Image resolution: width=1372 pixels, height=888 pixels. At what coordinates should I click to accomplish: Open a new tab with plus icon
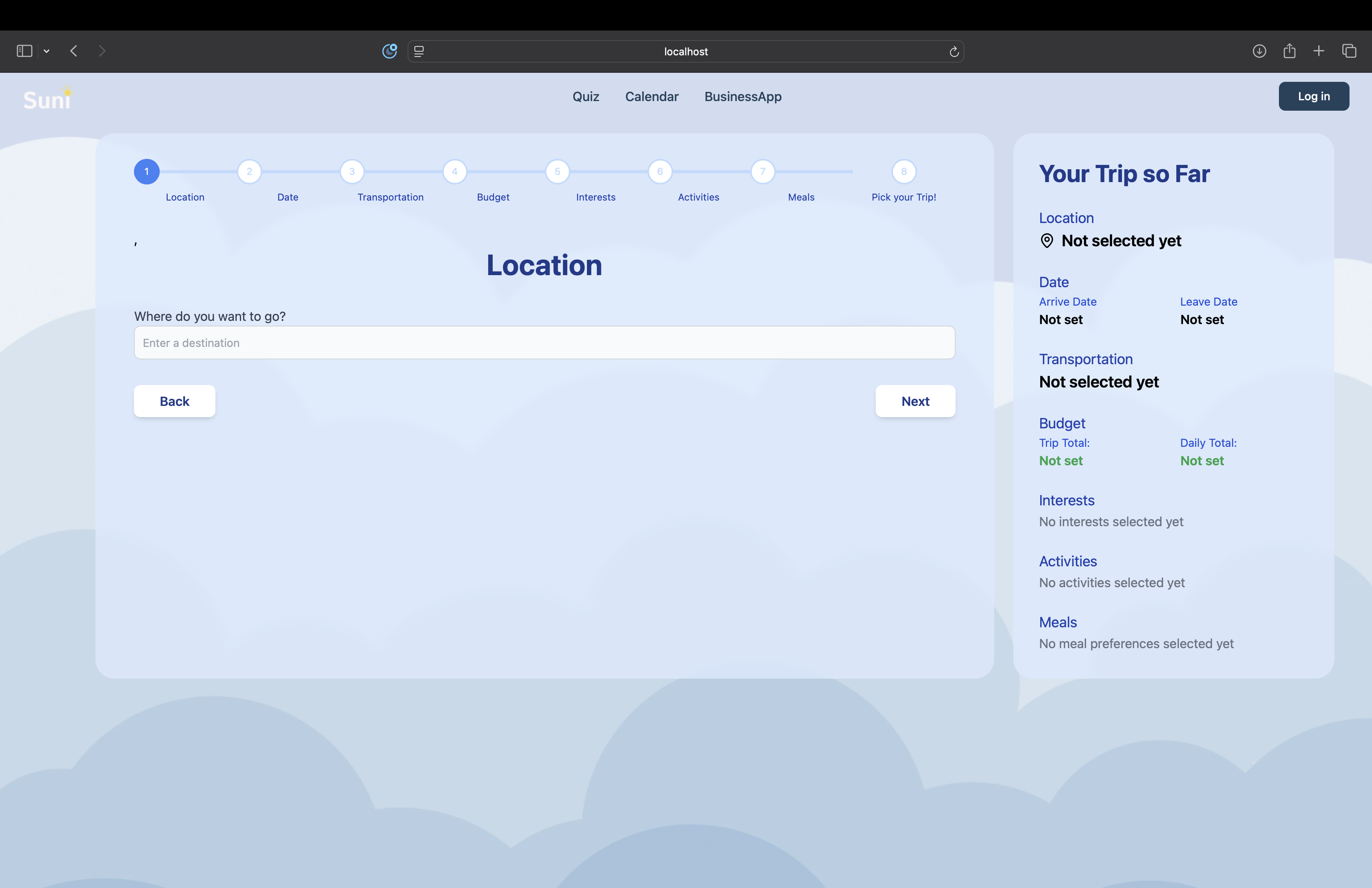pyautogui.click(x=1319, y=51)
